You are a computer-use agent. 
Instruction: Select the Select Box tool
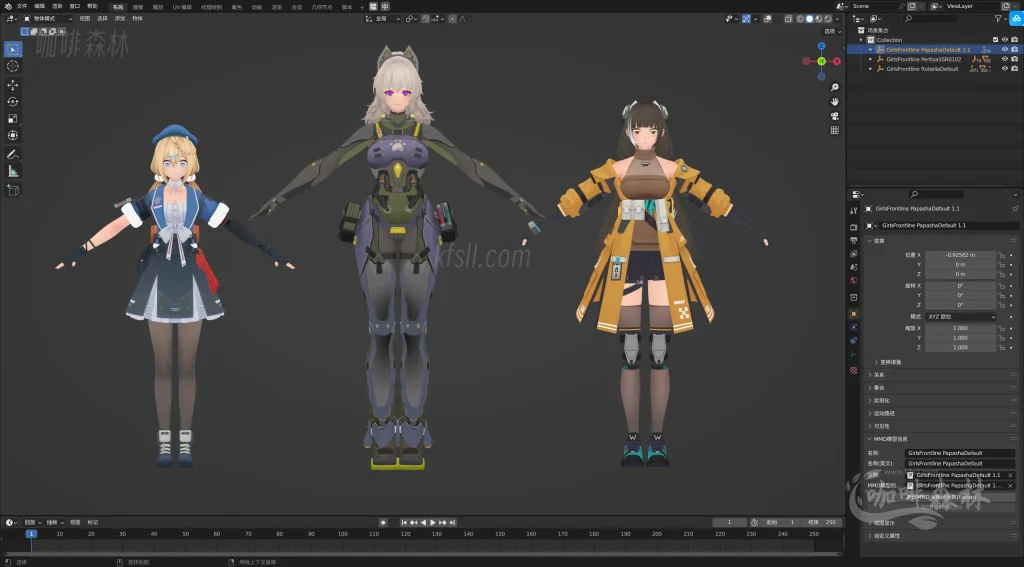click(x=12, y=49)
